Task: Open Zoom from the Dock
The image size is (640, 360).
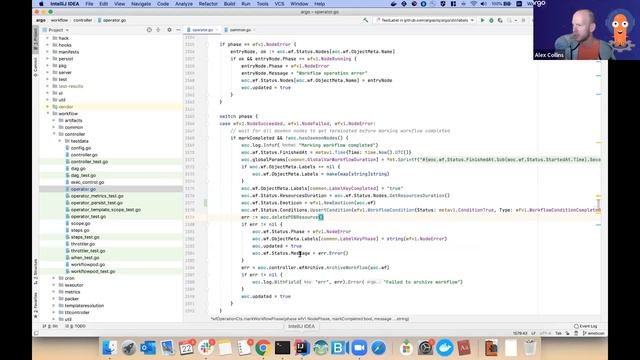Action: coord(360,348)
